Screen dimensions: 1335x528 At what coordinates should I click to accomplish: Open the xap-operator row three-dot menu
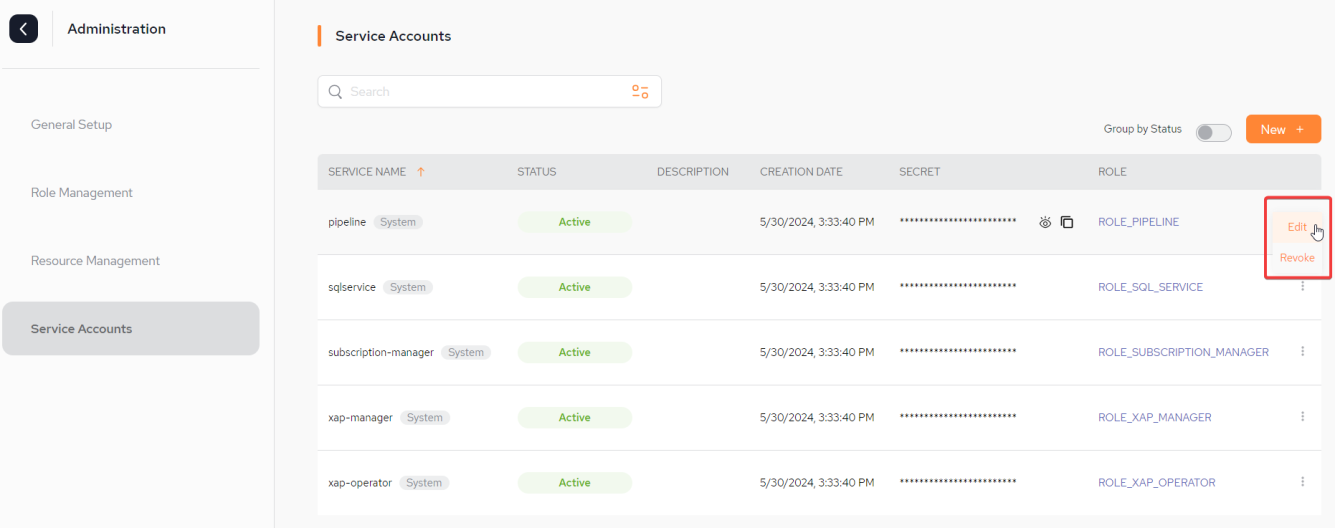pos(1302,482)
